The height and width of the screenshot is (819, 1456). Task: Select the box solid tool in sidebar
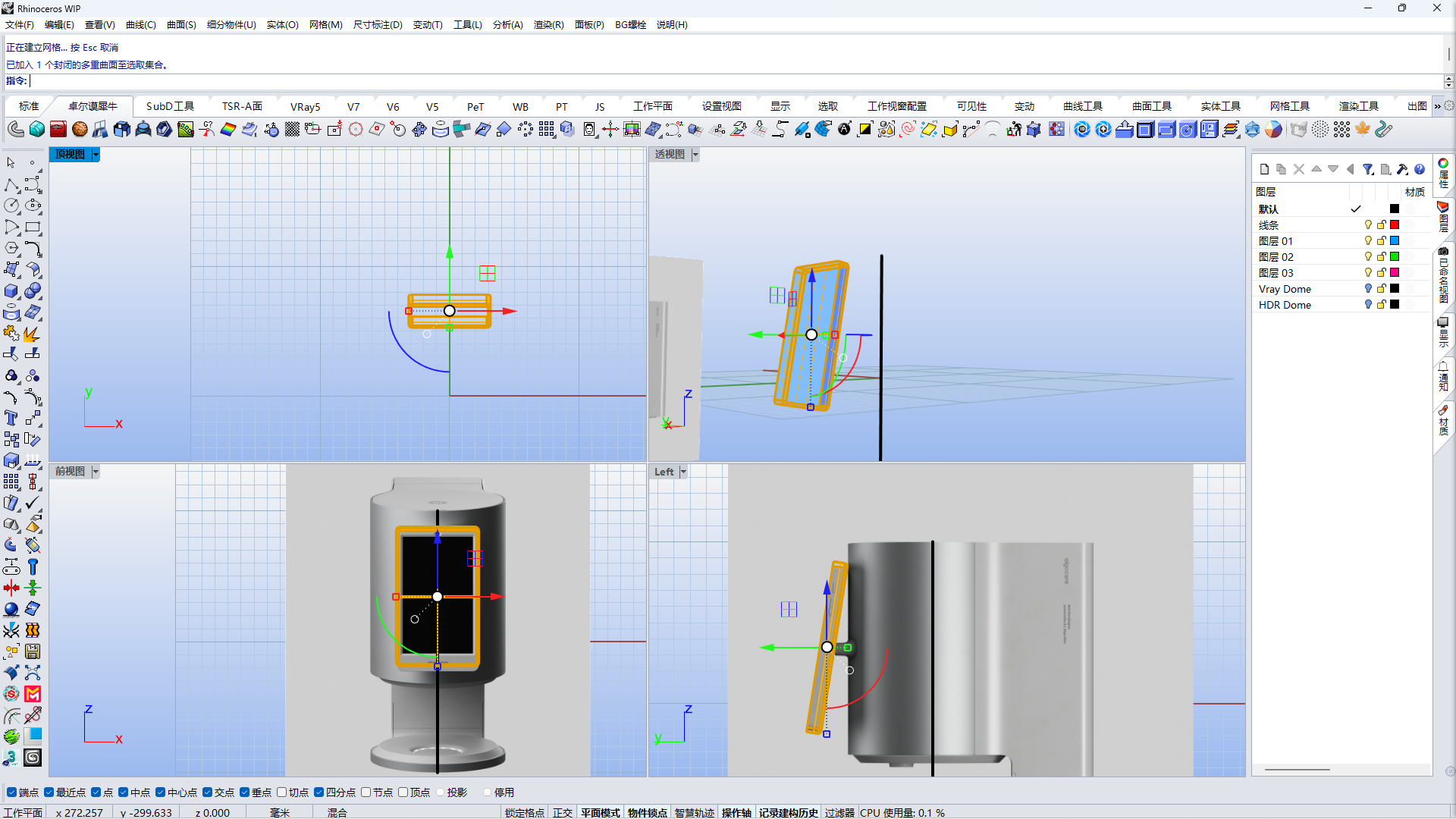click(11, 291)
